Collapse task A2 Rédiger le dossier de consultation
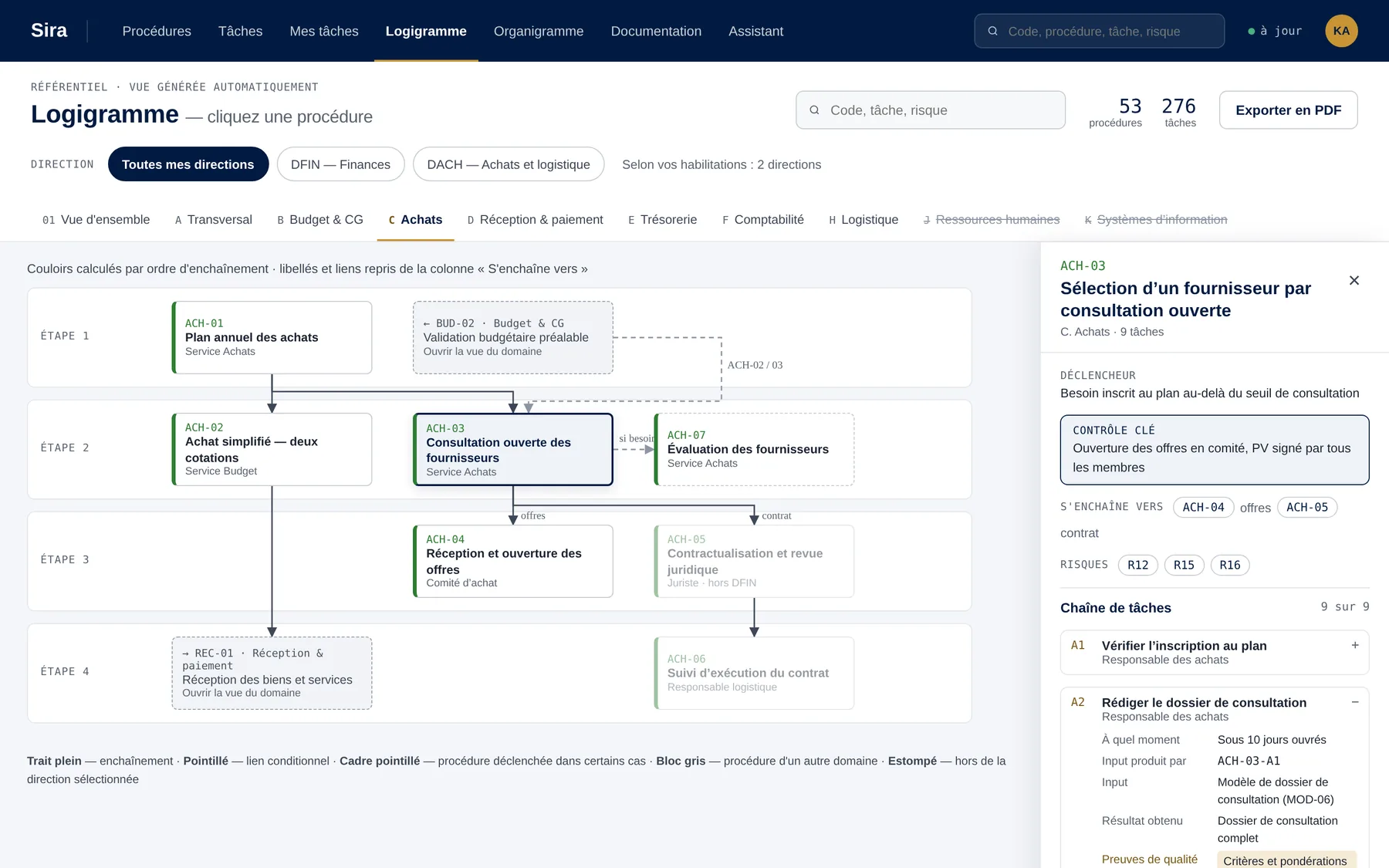1389x868 pixels. (1354, 702)
